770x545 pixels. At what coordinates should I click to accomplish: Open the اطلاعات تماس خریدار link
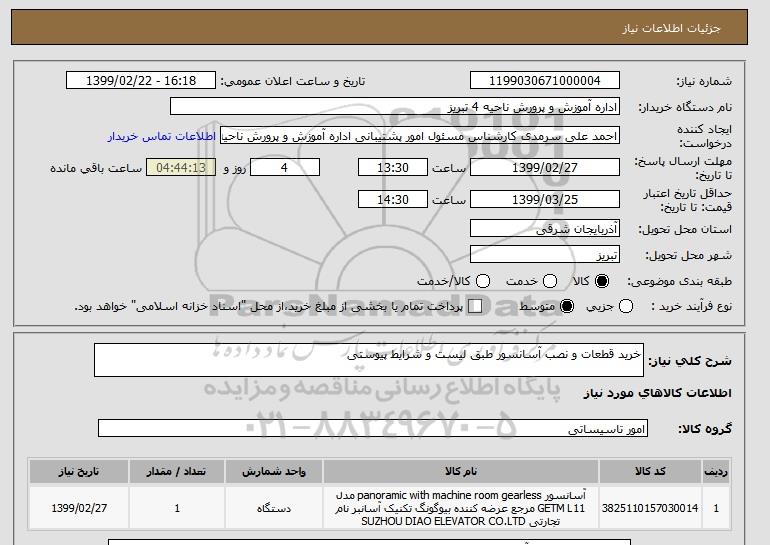click(x=162, y=136)
